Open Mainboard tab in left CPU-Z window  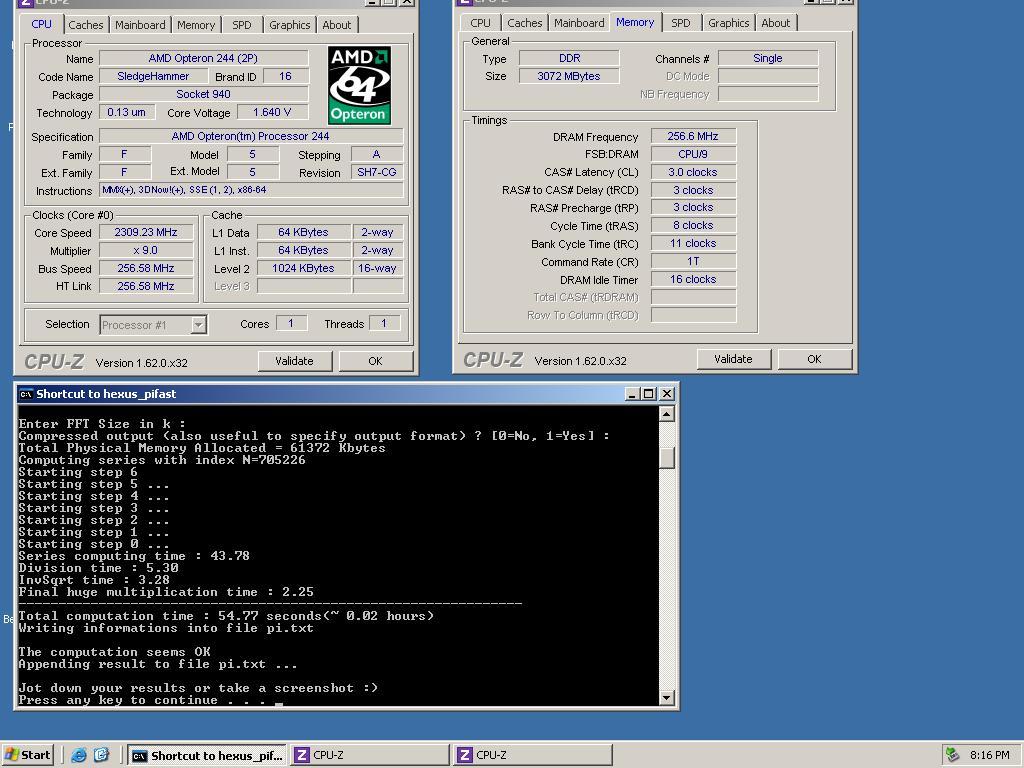(140, 25)
